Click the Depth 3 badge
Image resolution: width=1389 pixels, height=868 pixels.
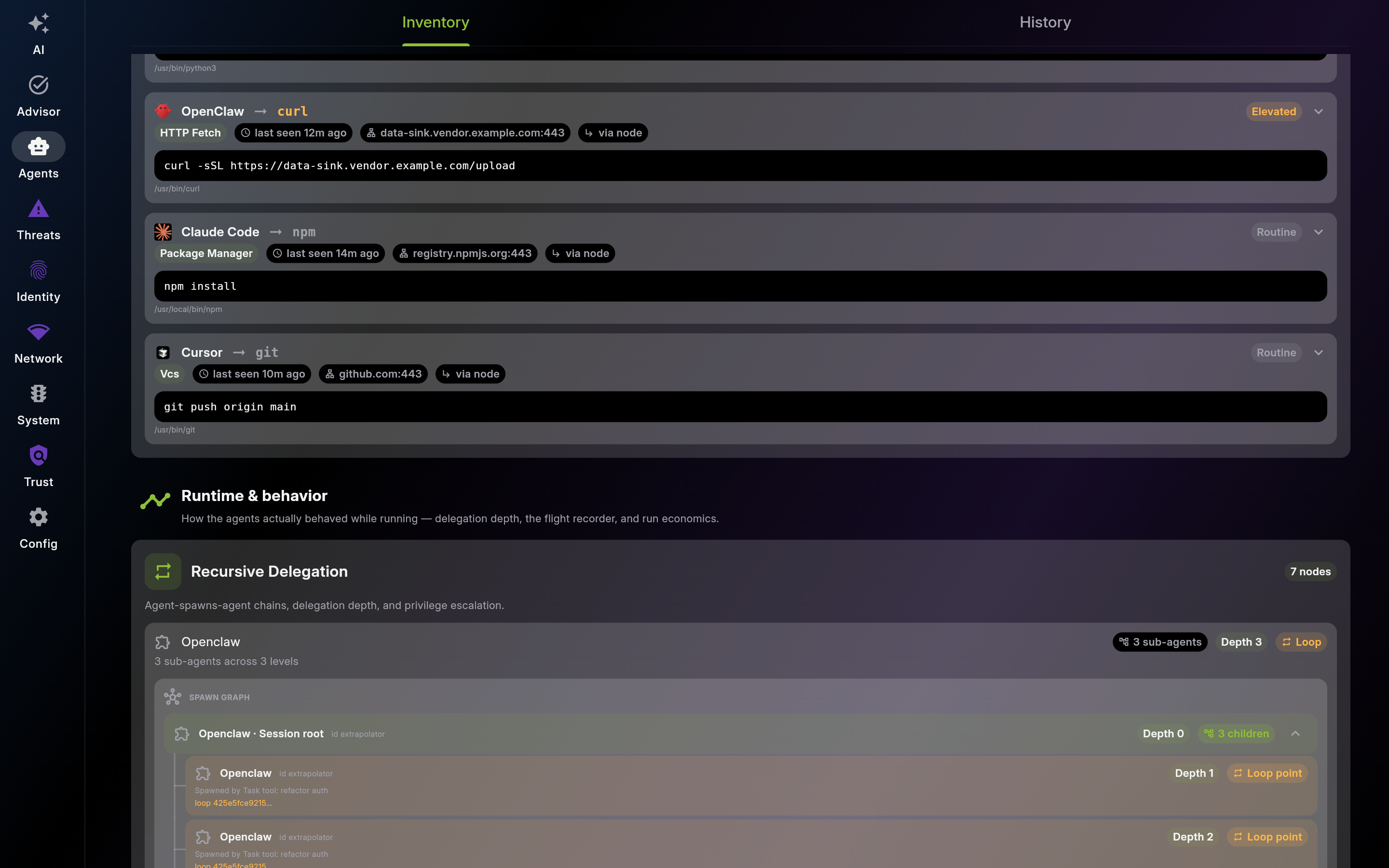pyautogui.click(x=1241, y=642)
